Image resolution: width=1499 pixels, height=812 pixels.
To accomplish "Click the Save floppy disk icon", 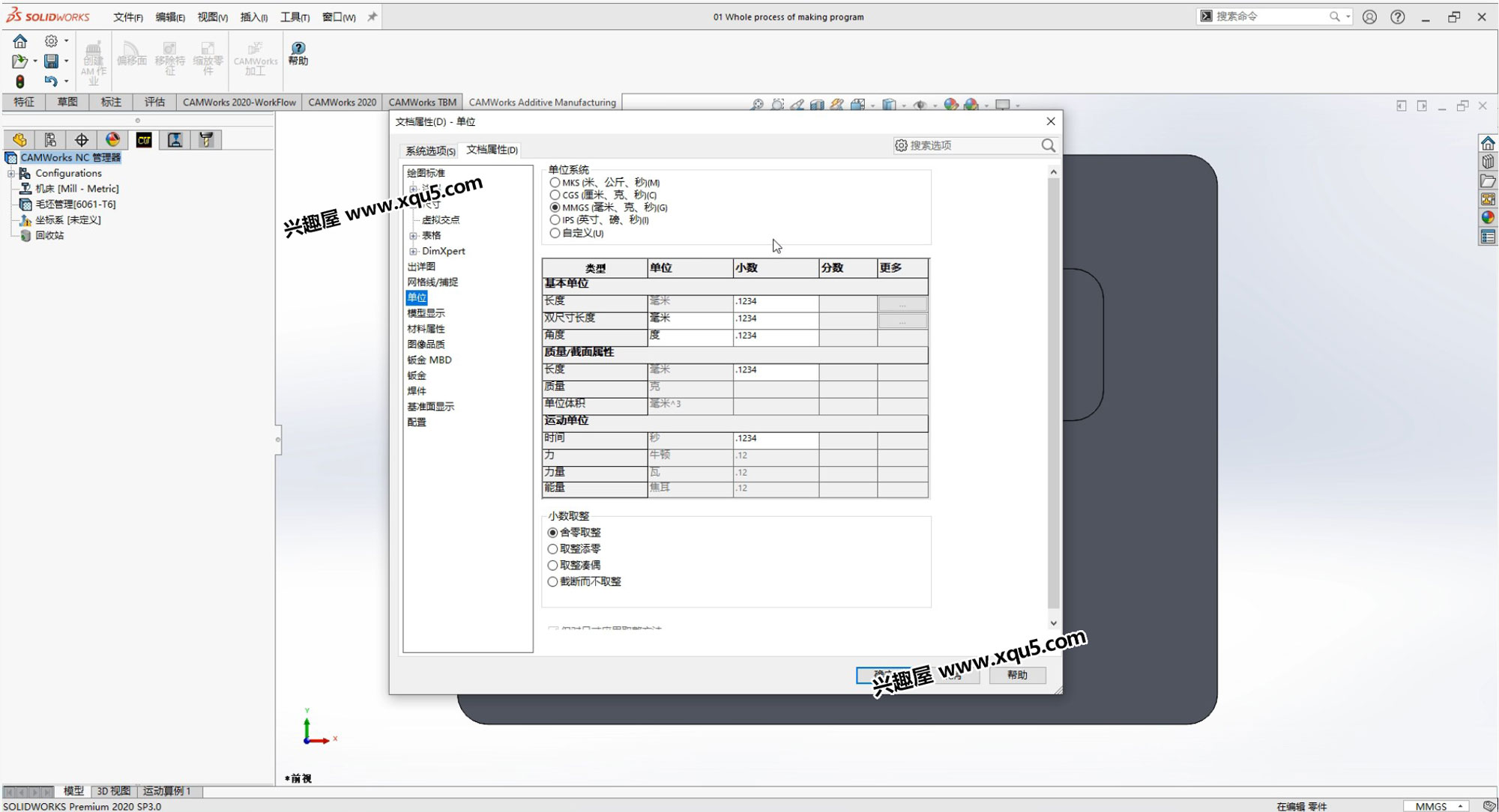I will (51, 61).
